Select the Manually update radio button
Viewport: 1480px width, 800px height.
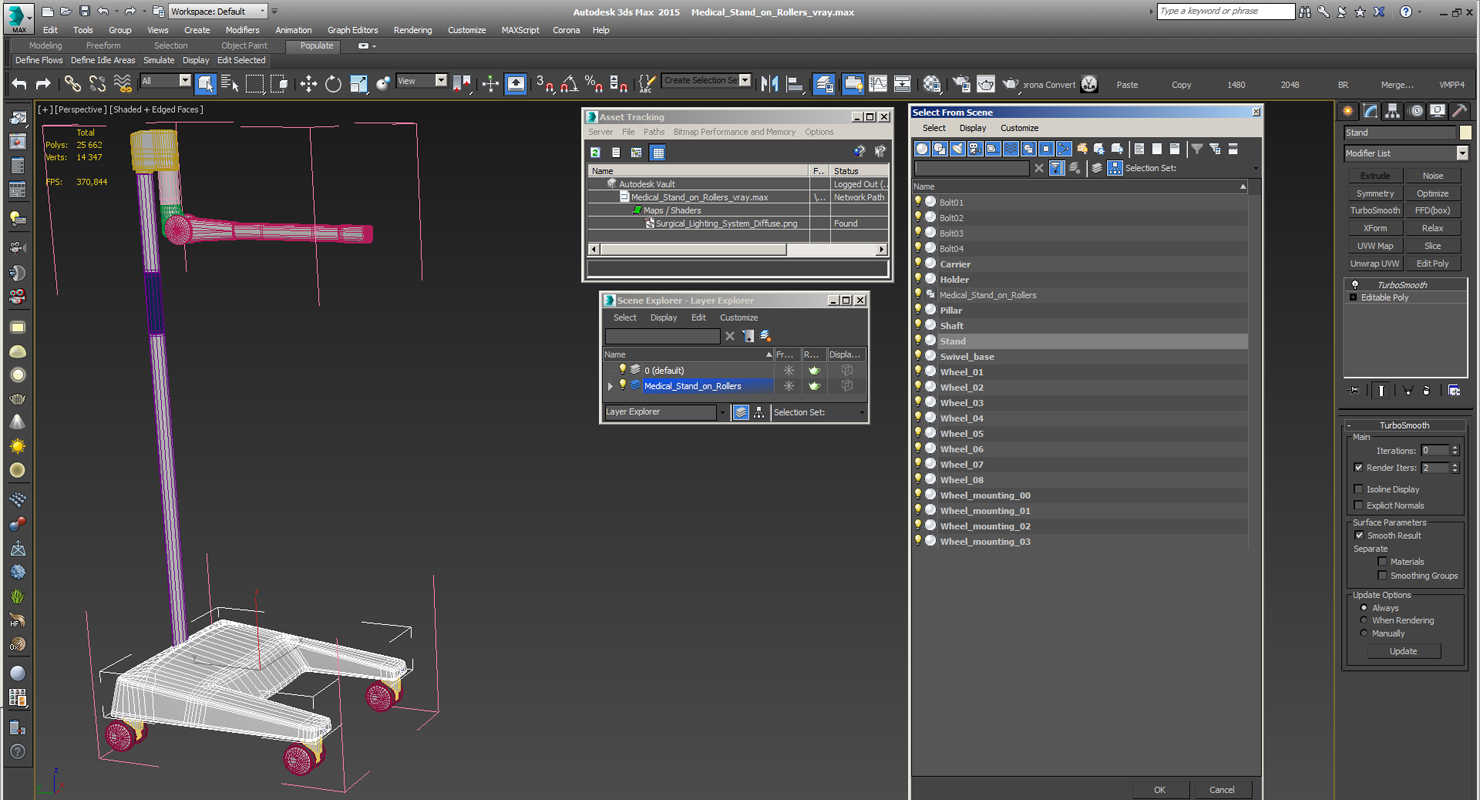coord(1363,633)
